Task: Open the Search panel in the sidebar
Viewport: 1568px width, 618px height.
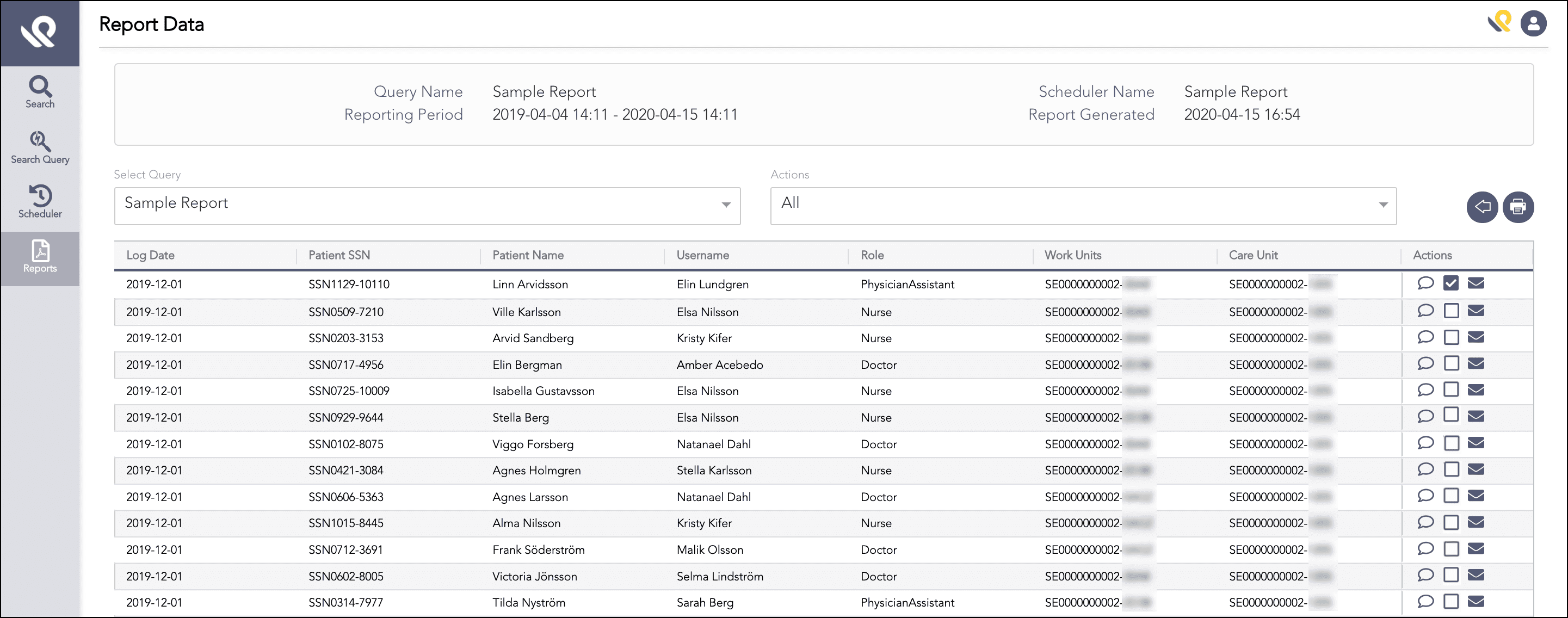Action: (x=40, y=91)
